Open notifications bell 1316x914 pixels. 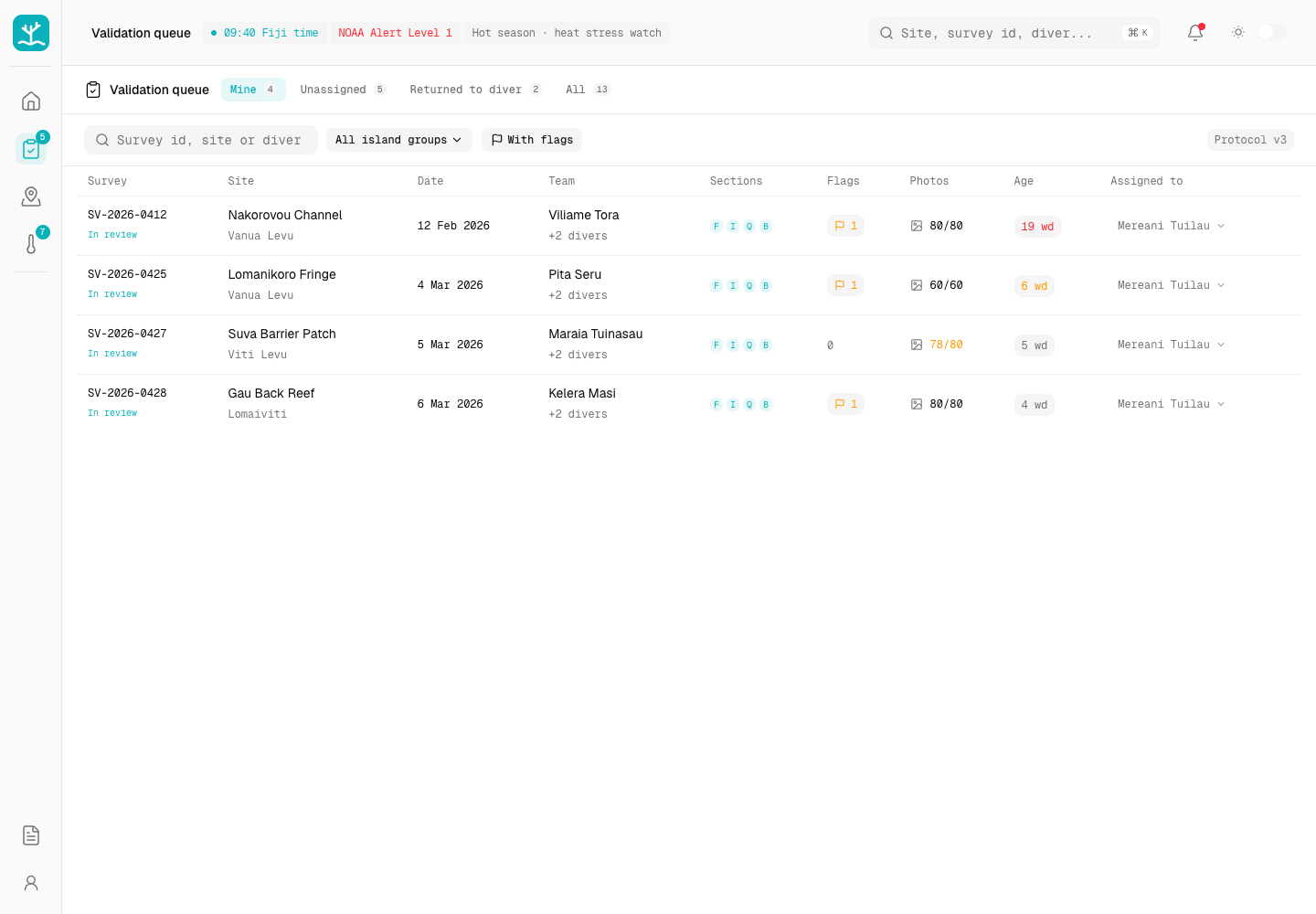coord(1195,33)
